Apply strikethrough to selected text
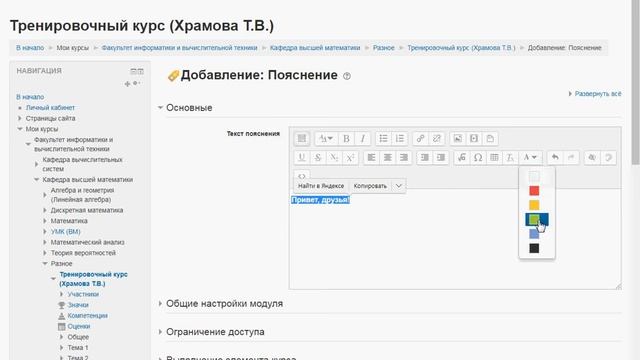Image resolution: width=640 pixels, height=360 pixels. (x=318, y=158)
